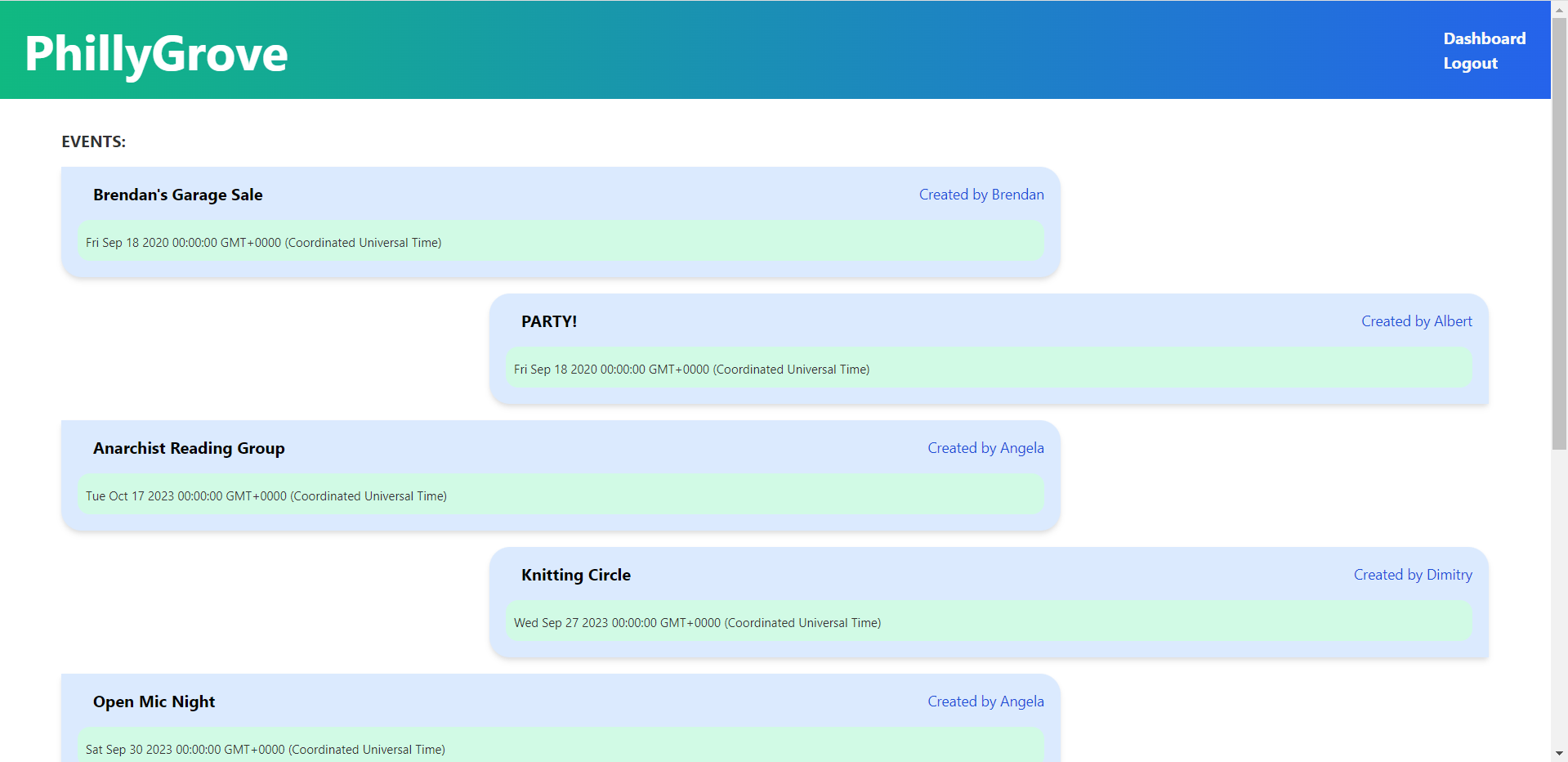
Task: Open the Knitting Circle event
Action: pos(576,575)
